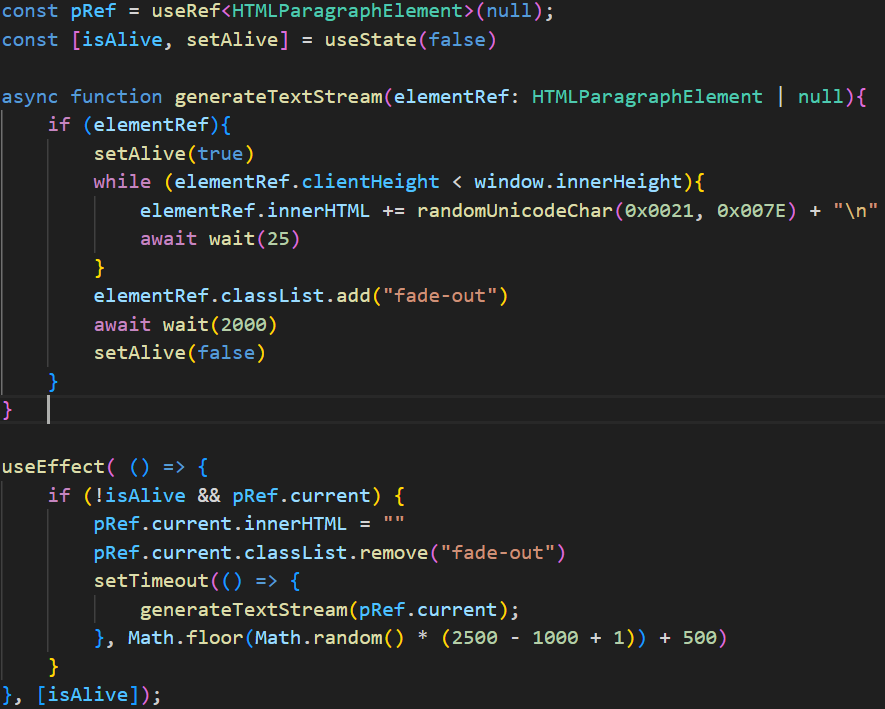Click setAlive in the useState destructuring
885x709 pixels.
232,40
